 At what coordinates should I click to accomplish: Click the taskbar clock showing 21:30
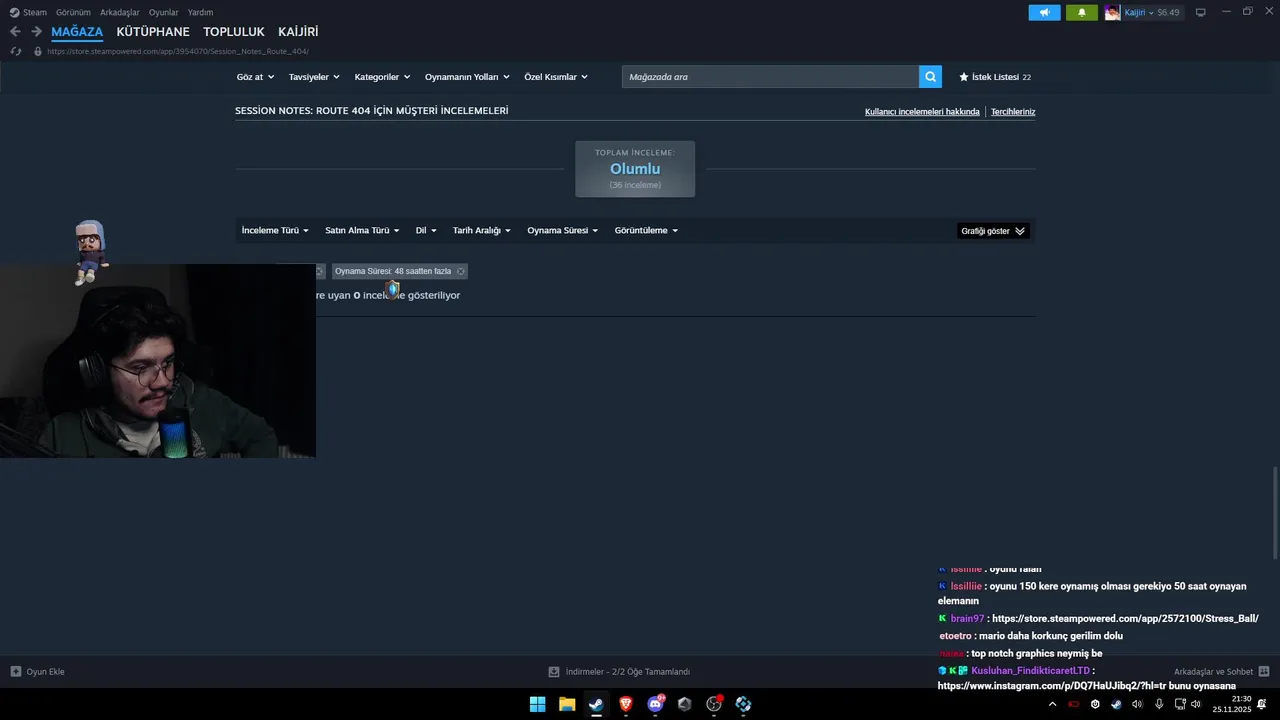coord(1232,704)
